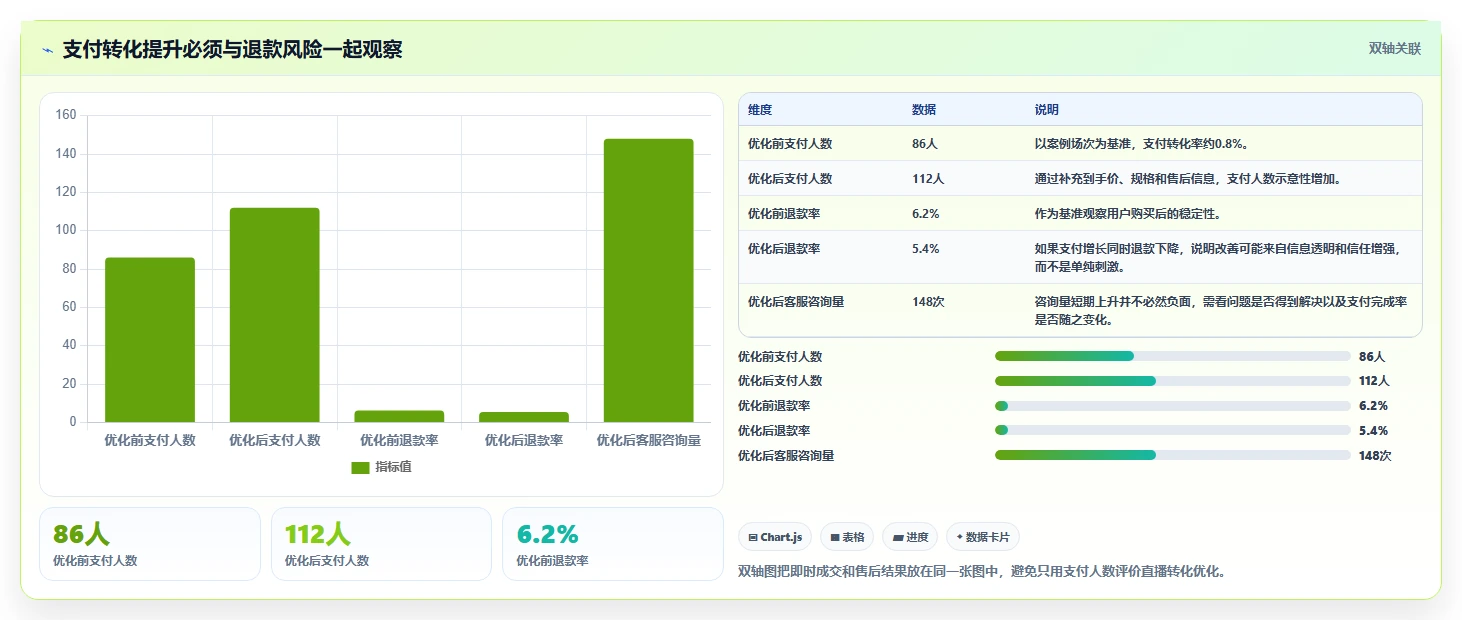Click the 优化前支付人数 row in the table
The width and height of the screenshot is (1462, 620).
pyautogui.click(x=1080, y=144)
